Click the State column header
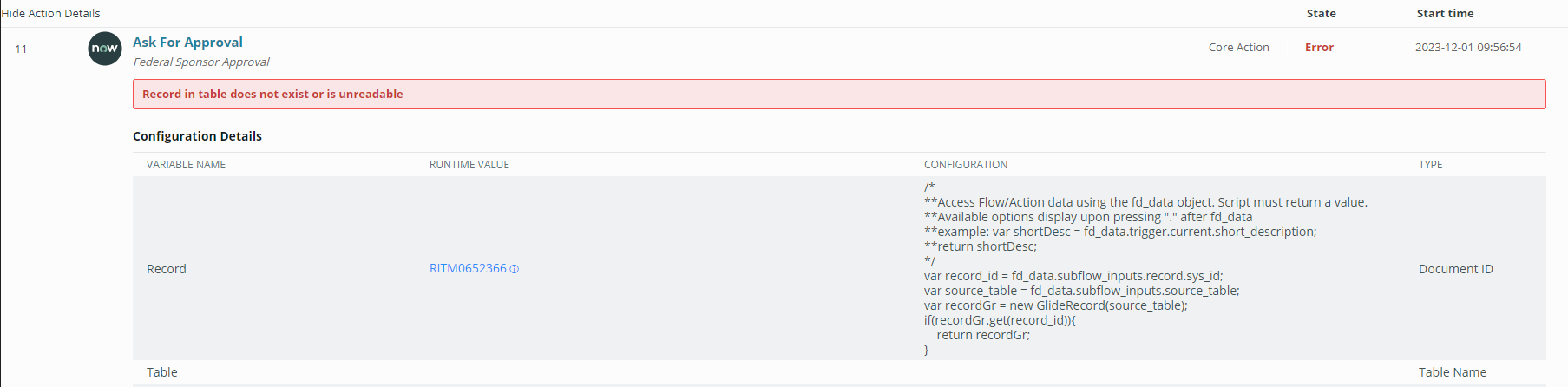This screenshot has height=387, width=1568. (x=1321, y=13)
